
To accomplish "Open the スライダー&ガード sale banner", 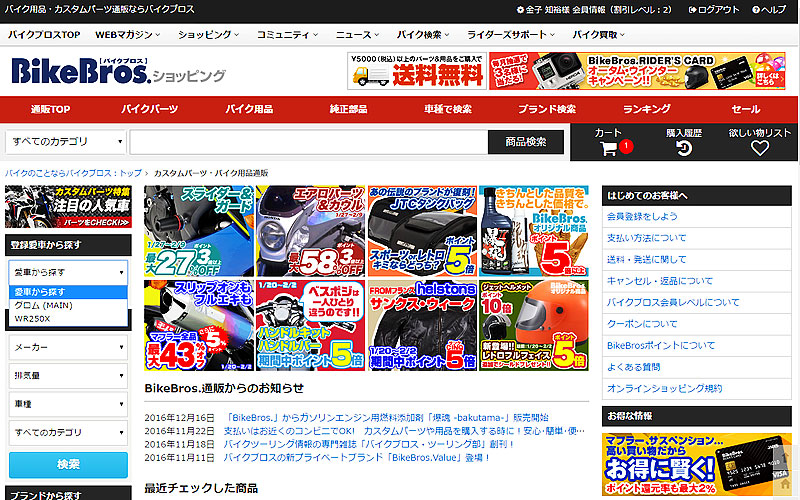I will (x=199, y=231).
